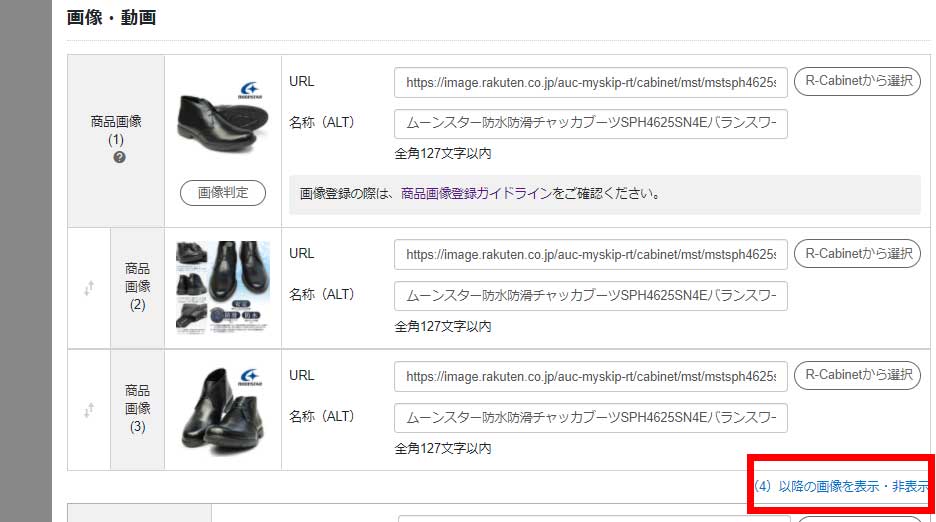Image resolution: width=936 pixels, height=522 pixels.
Task: Open the second product collage thumbnail
Action: [223, 287]
